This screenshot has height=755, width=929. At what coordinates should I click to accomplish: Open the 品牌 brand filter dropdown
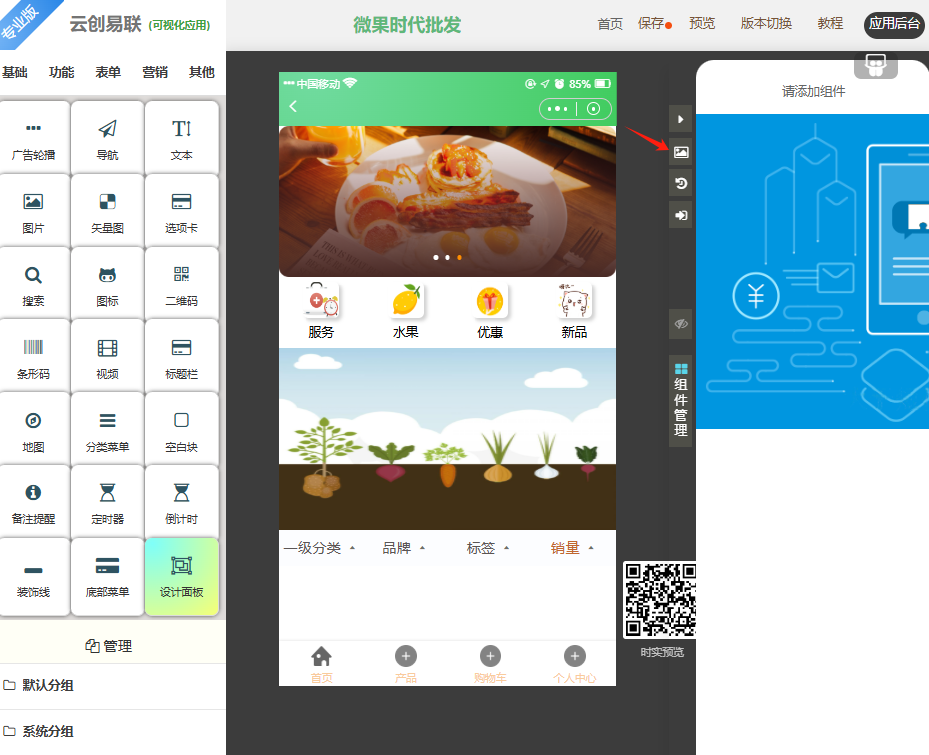click(403, 548)
